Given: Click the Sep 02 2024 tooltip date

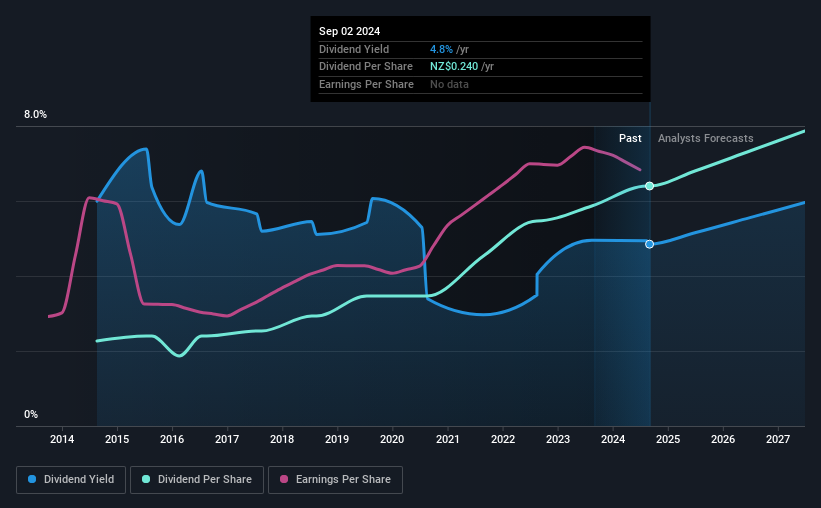Looking at the screenshot, I should coord(349,31).
